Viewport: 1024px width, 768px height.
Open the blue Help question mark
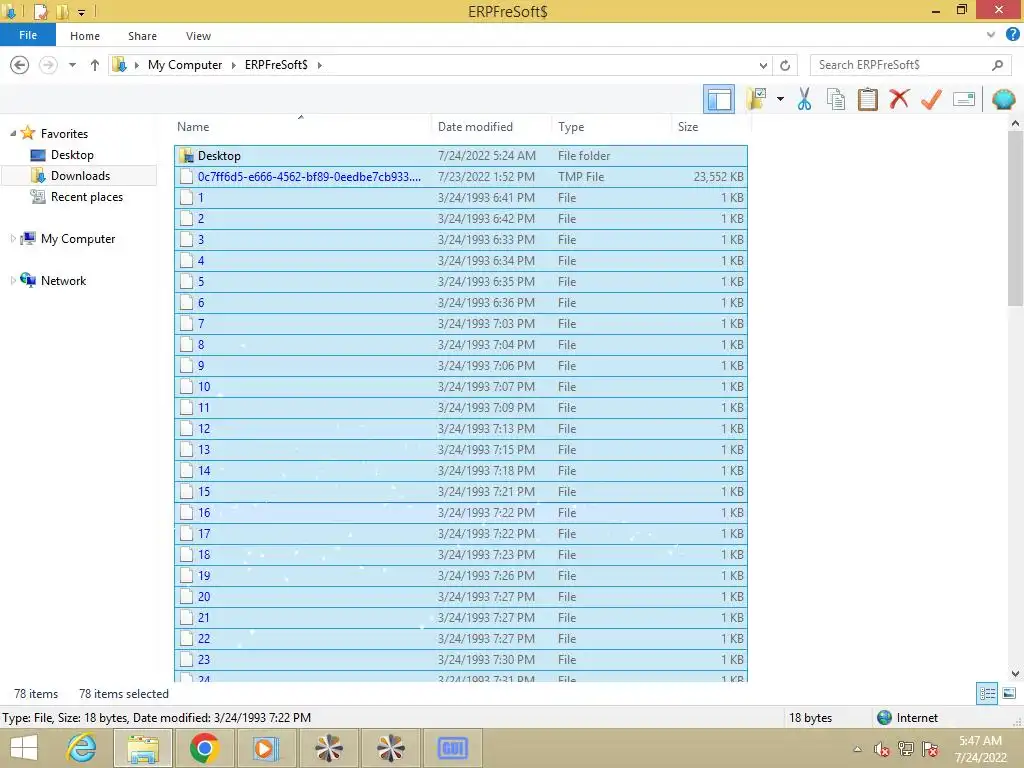click(x=1012, y=35)
